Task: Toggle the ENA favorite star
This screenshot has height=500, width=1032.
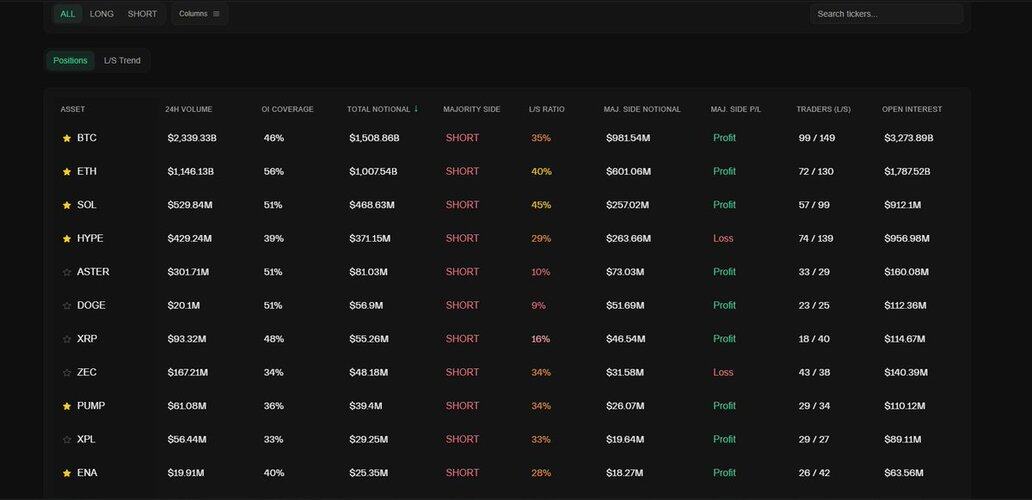Action: coord(67,473)
